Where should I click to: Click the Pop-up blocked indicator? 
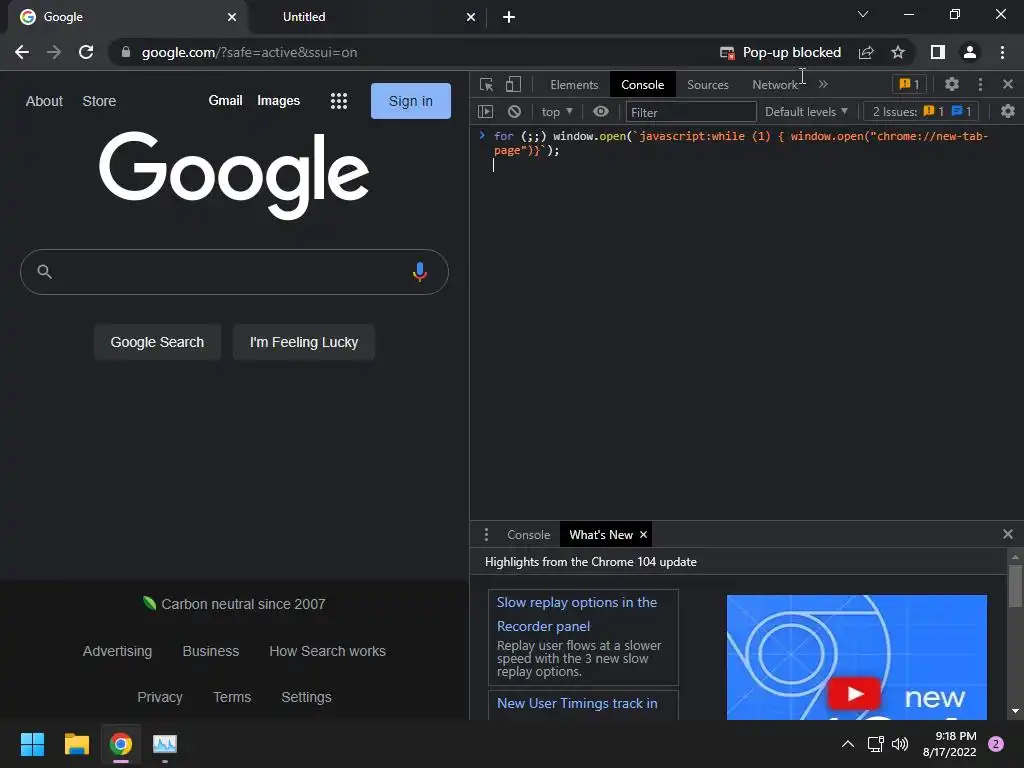pyautogui.click(x=780, y=52)
